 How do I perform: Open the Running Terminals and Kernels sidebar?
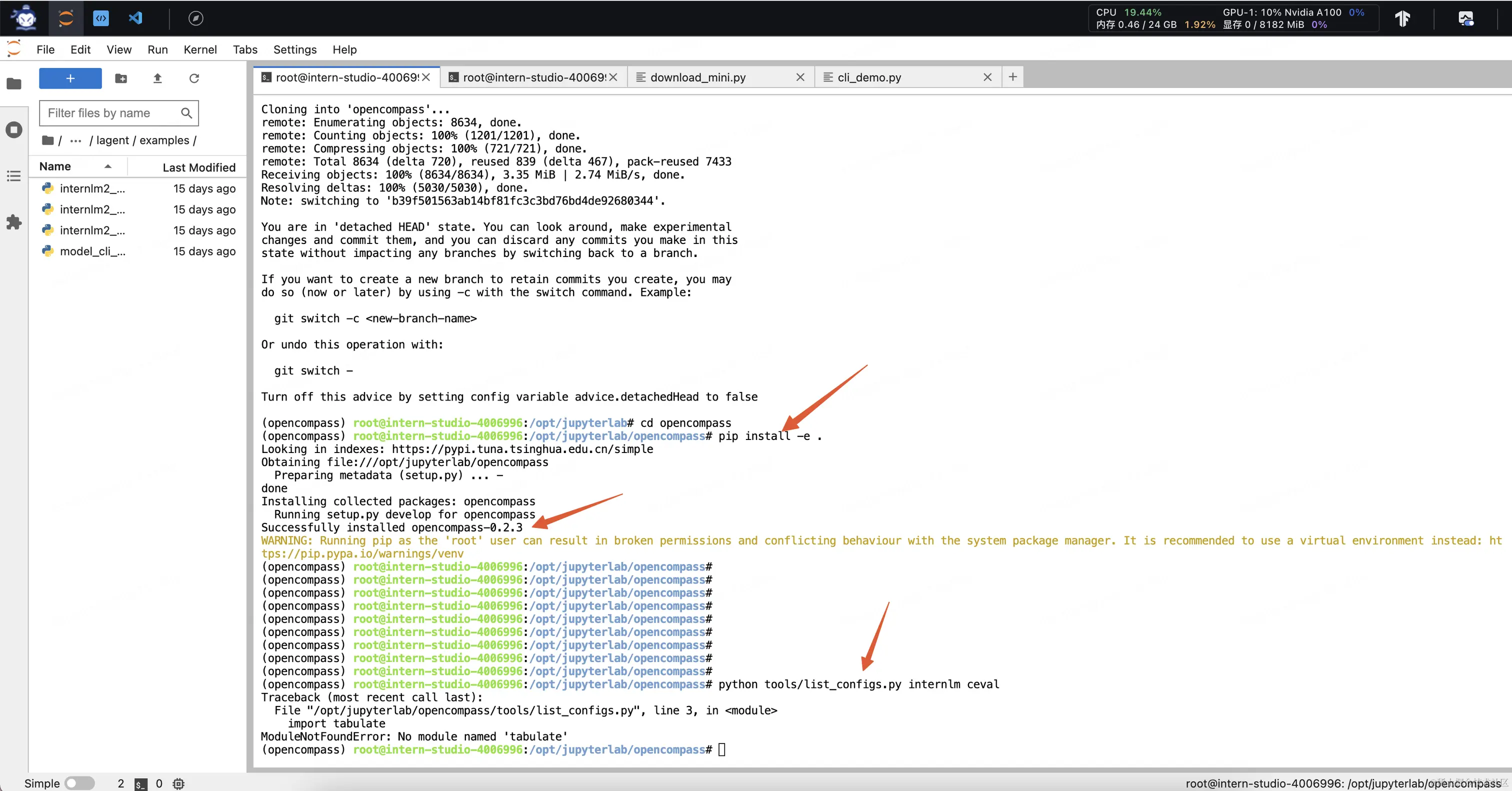[x=14, y=129]
